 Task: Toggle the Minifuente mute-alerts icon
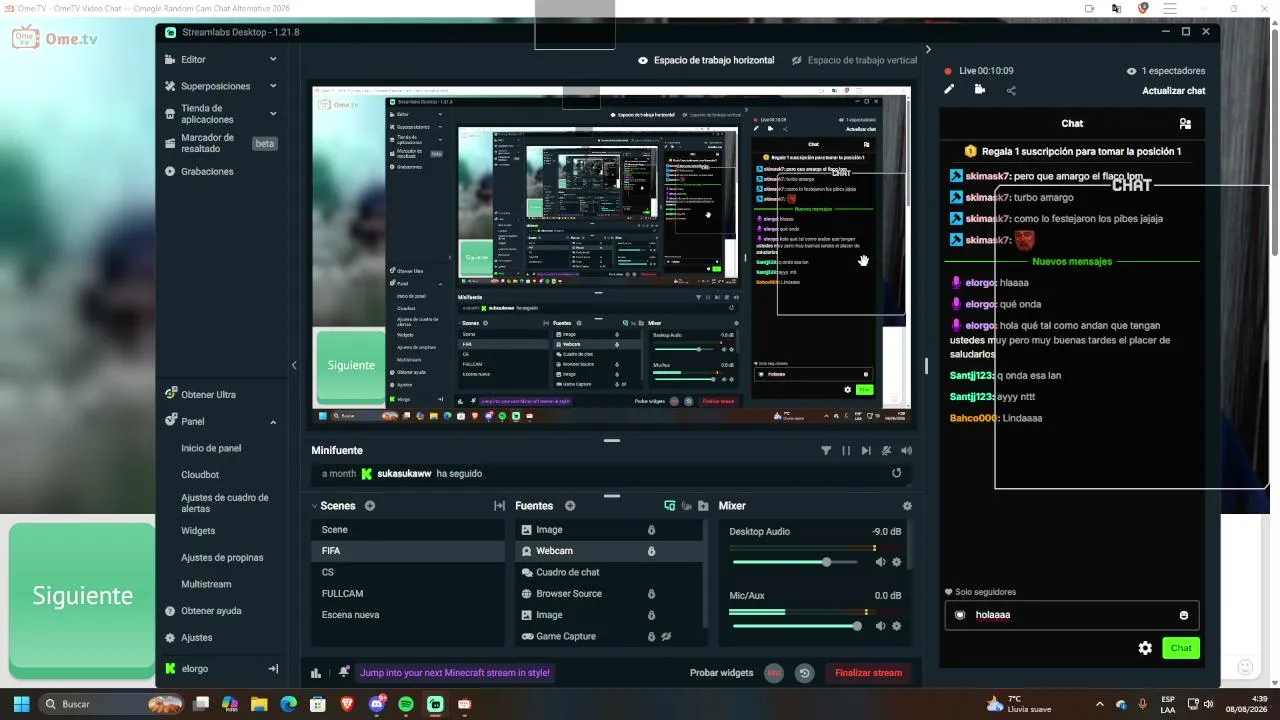[886, 451]
